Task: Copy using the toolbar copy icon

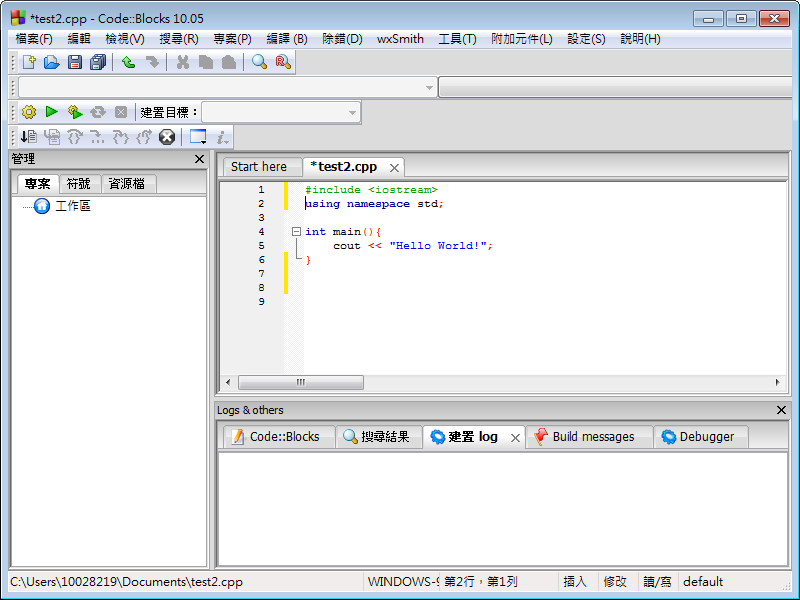Action: point(206,62)
